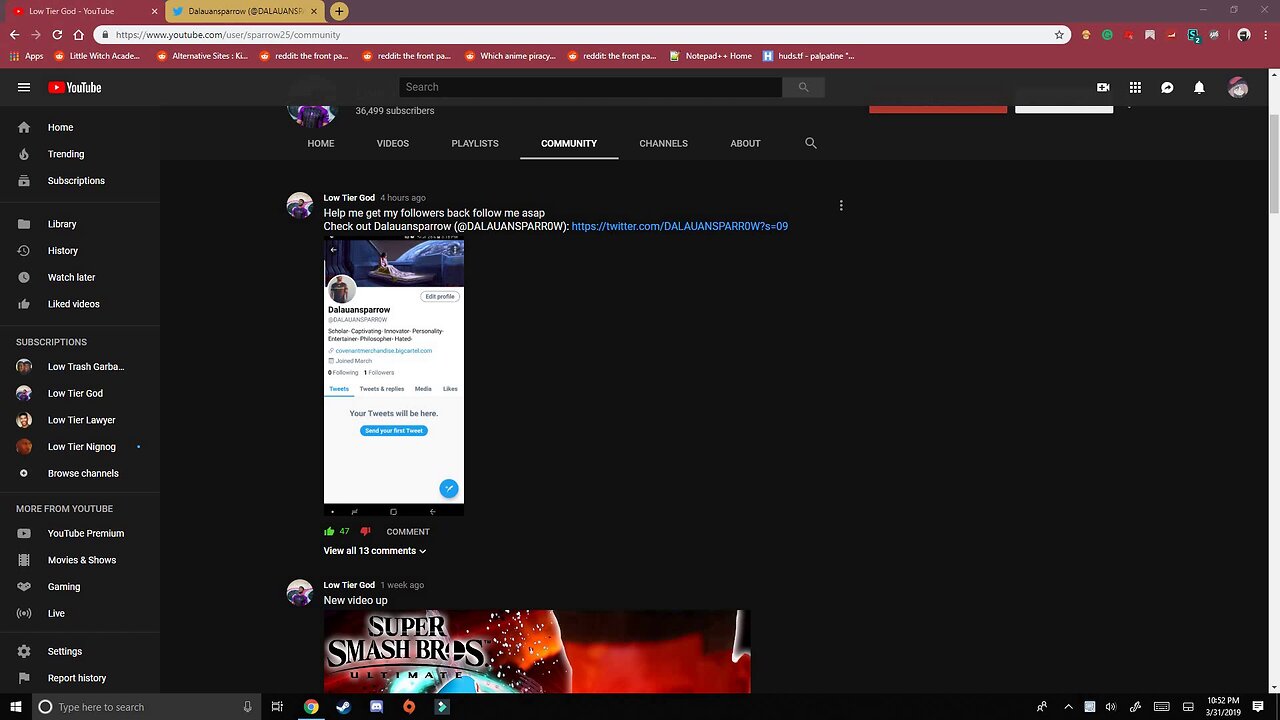Click the COMMENT button on the post
This screenshot has width=1280, height=720.
tap(408, 532)
